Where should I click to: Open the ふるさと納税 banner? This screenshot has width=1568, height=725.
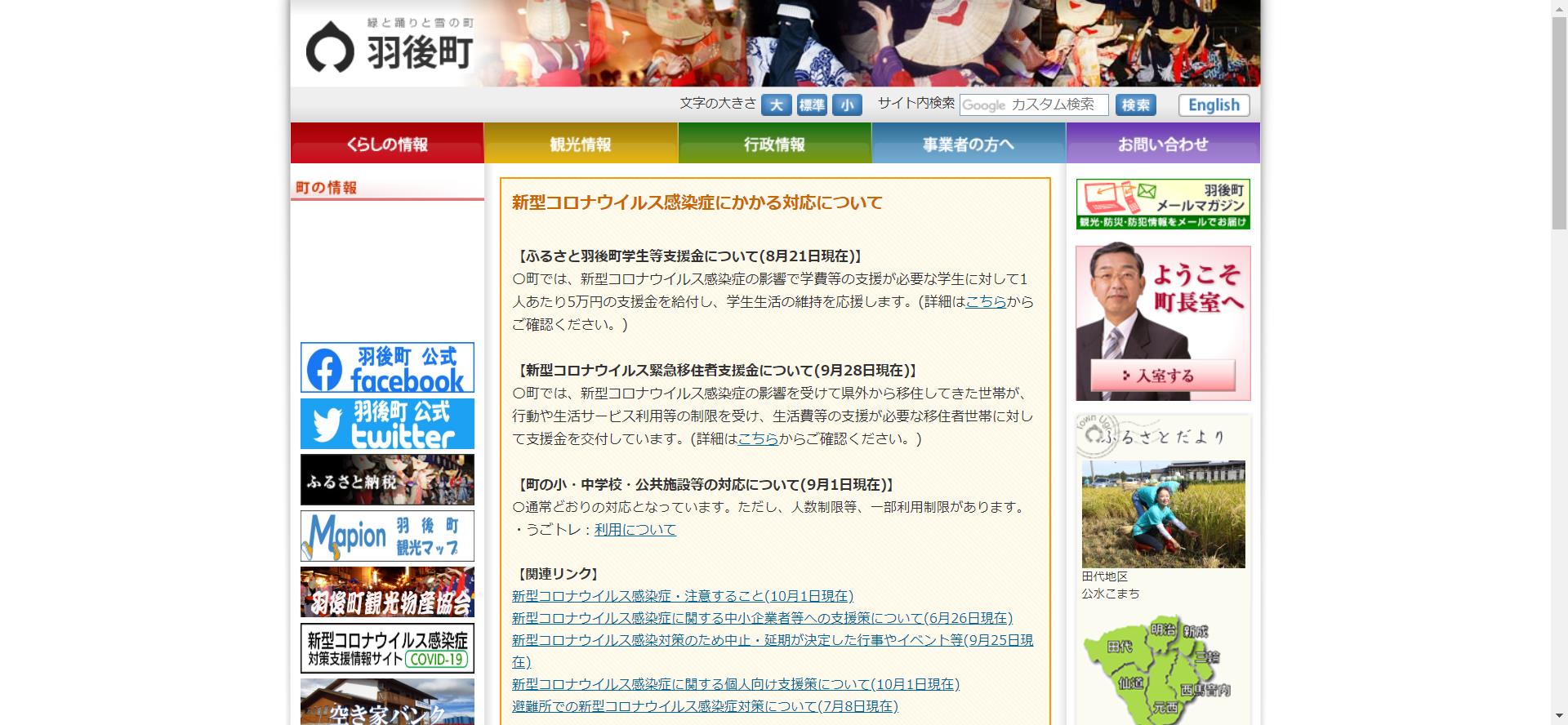[387, 480]
